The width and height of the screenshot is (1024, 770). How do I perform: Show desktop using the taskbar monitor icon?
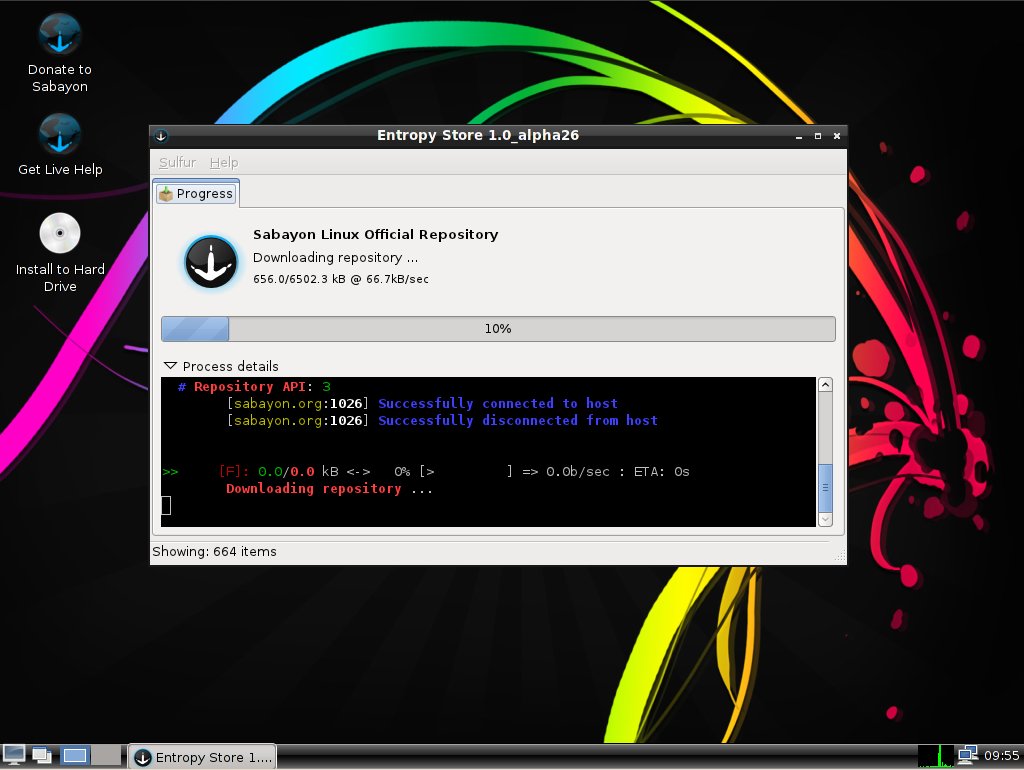click(14, 755)
